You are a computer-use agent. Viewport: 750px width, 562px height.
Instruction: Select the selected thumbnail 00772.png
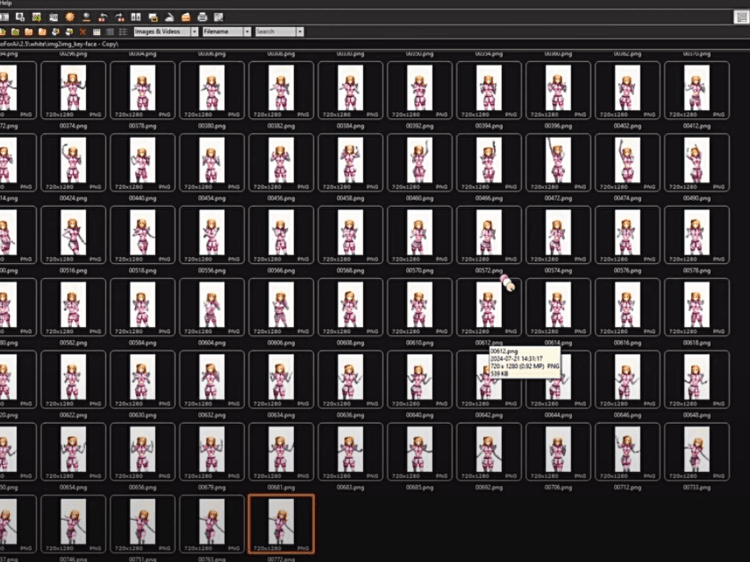281,524
